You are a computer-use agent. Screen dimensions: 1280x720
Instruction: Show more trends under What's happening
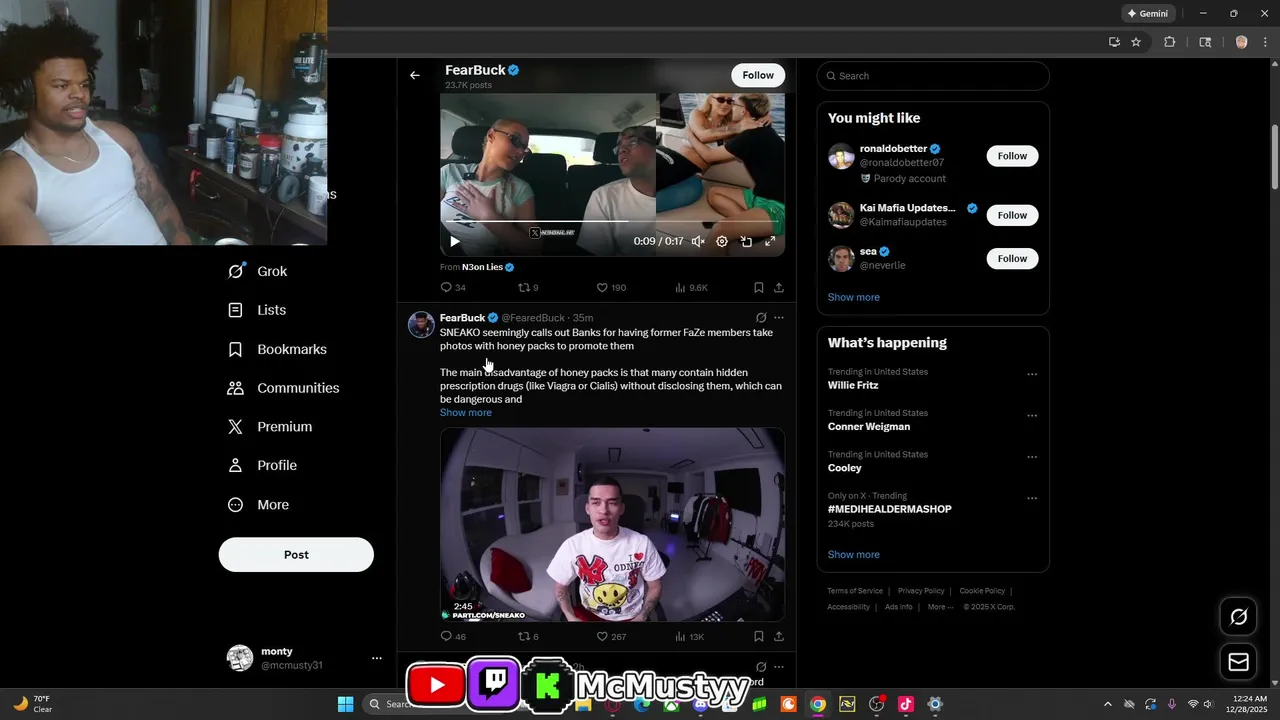(854, 554)
